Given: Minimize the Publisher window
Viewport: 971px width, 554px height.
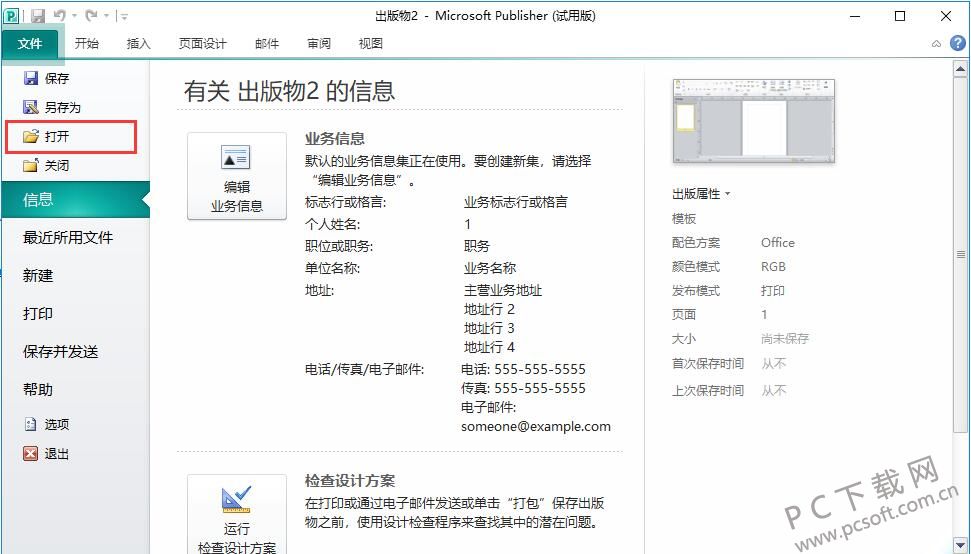Looking at the screenshot, I should (855, 16).
